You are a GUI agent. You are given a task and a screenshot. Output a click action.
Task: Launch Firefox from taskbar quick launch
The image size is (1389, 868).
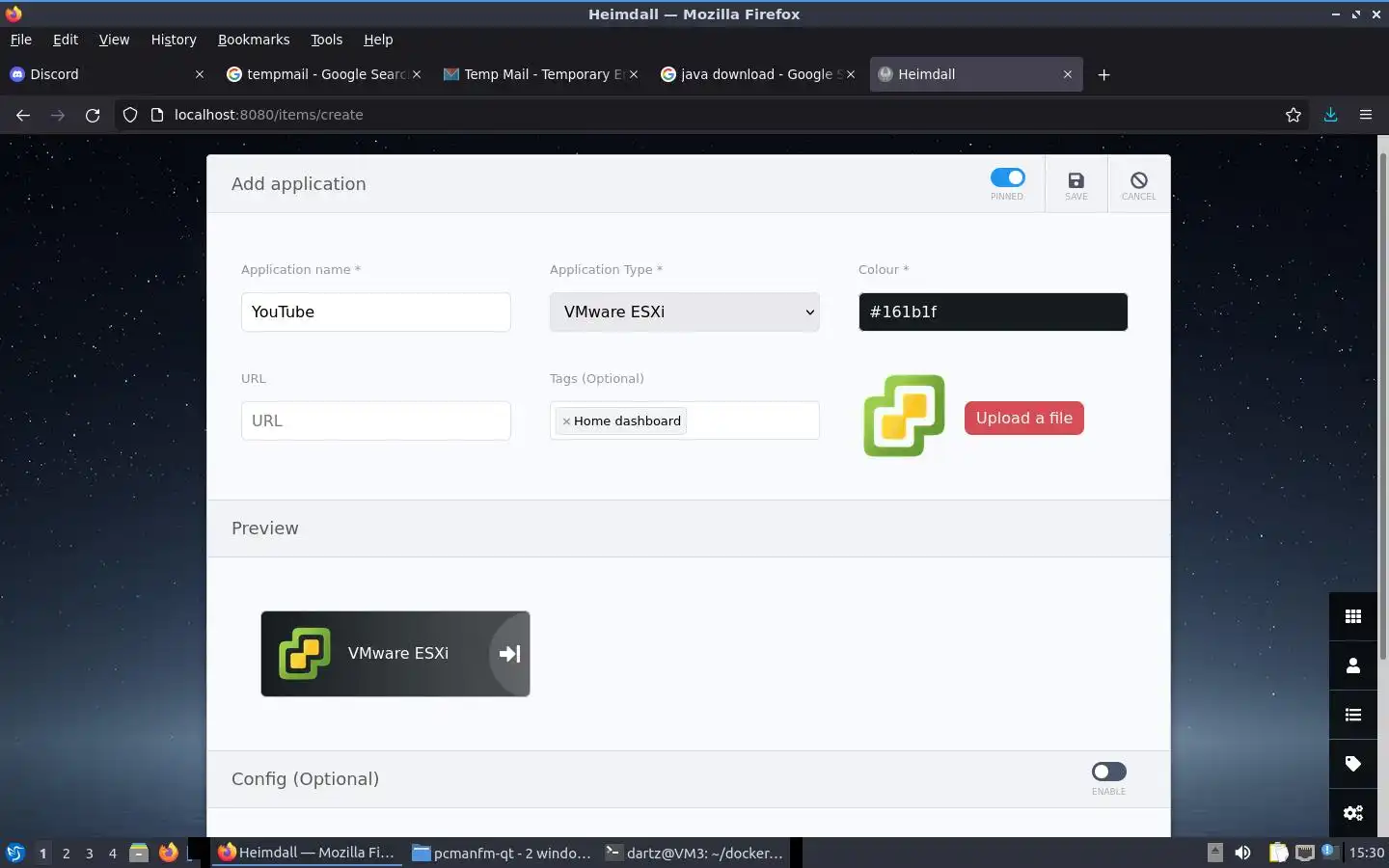coord(169,853)
